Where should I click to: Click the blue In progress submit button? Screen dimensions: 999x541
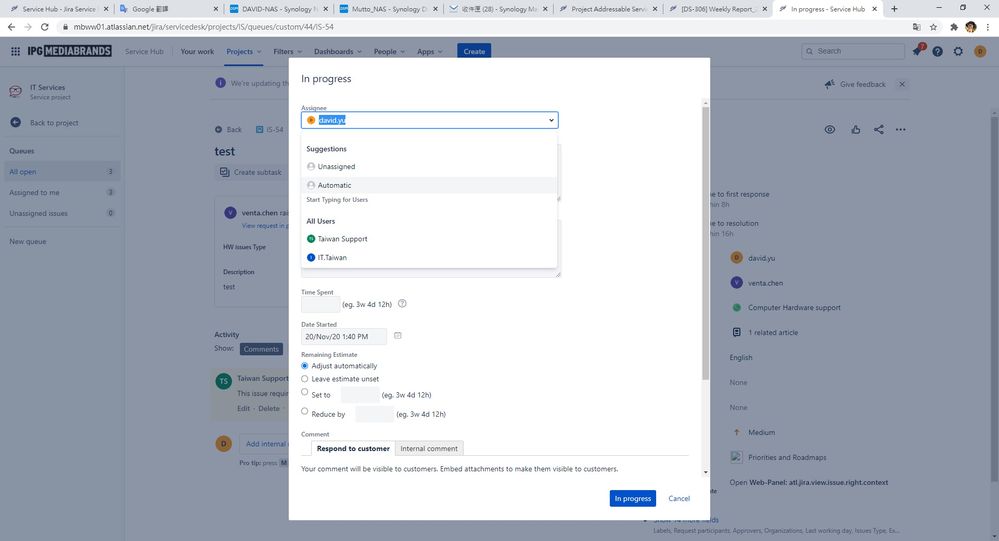point(633,498)
